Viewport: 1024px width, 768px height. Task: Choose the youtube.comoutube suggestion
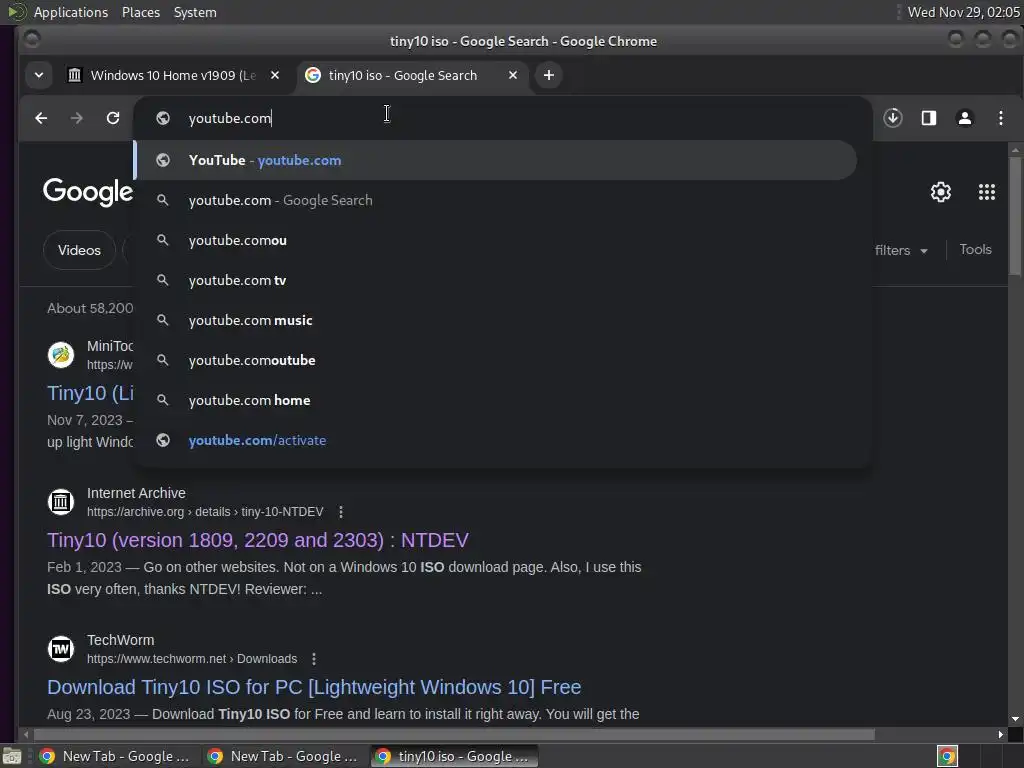496,360
